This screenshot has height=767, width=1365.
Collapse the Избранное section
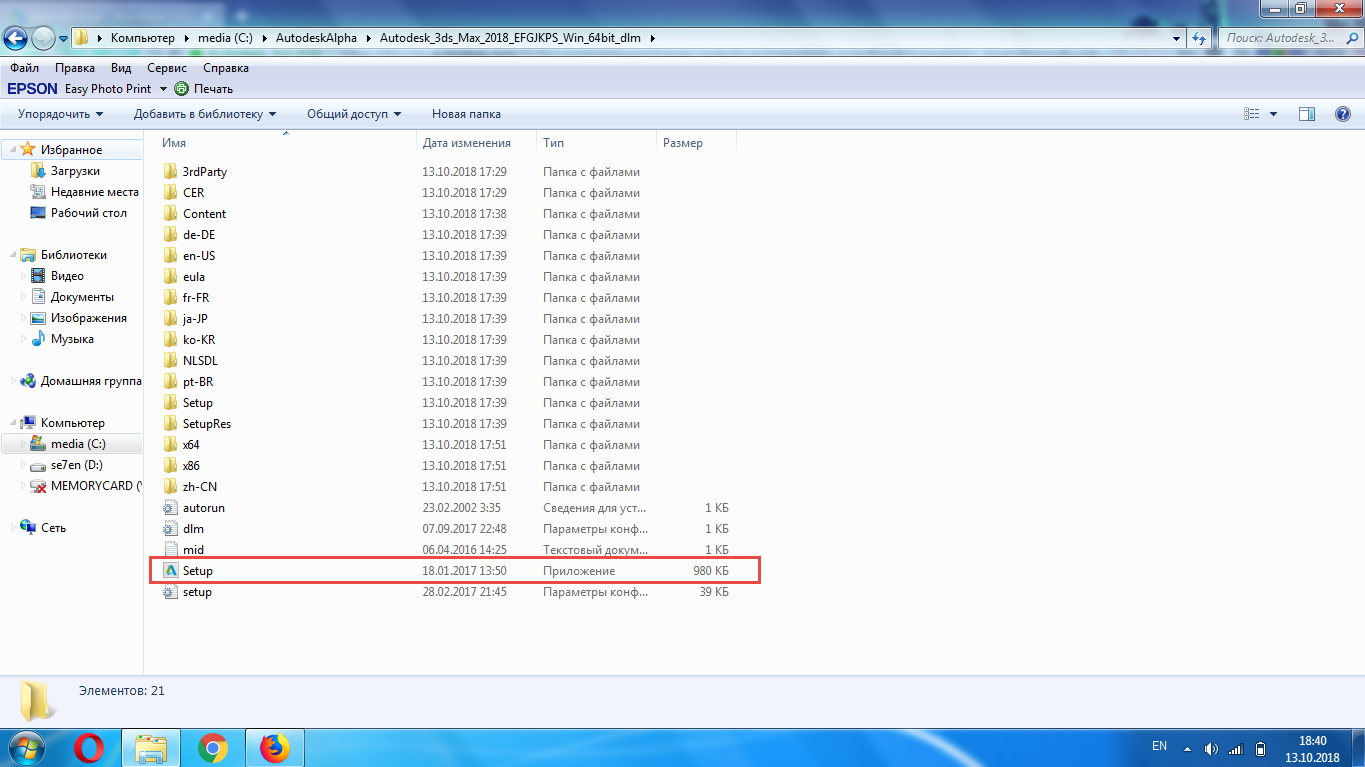click(12, 150)
